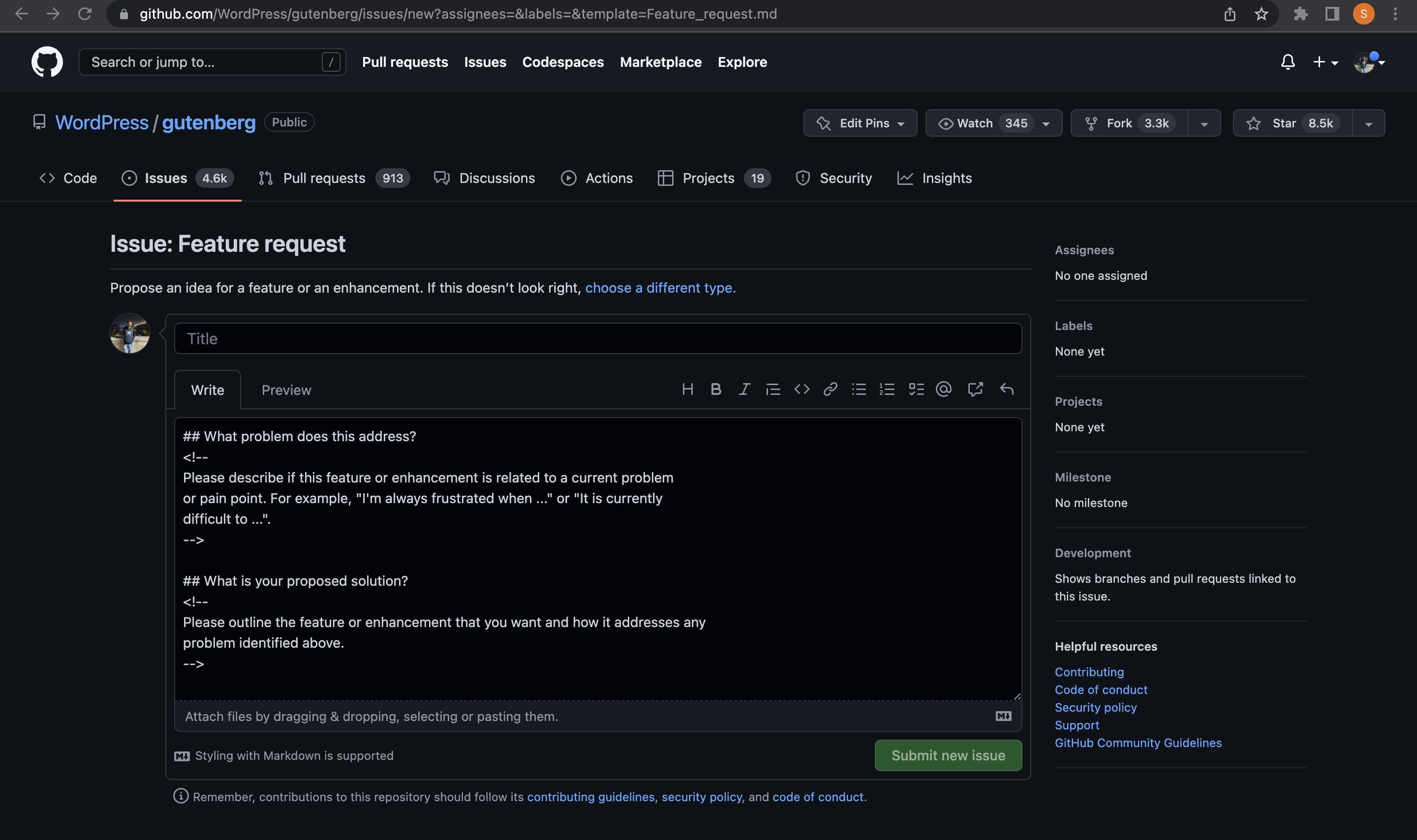This screenshot has width=1417, height=840.
Task: Insert a heading with the H icon
Action: (x=687, y=389)
